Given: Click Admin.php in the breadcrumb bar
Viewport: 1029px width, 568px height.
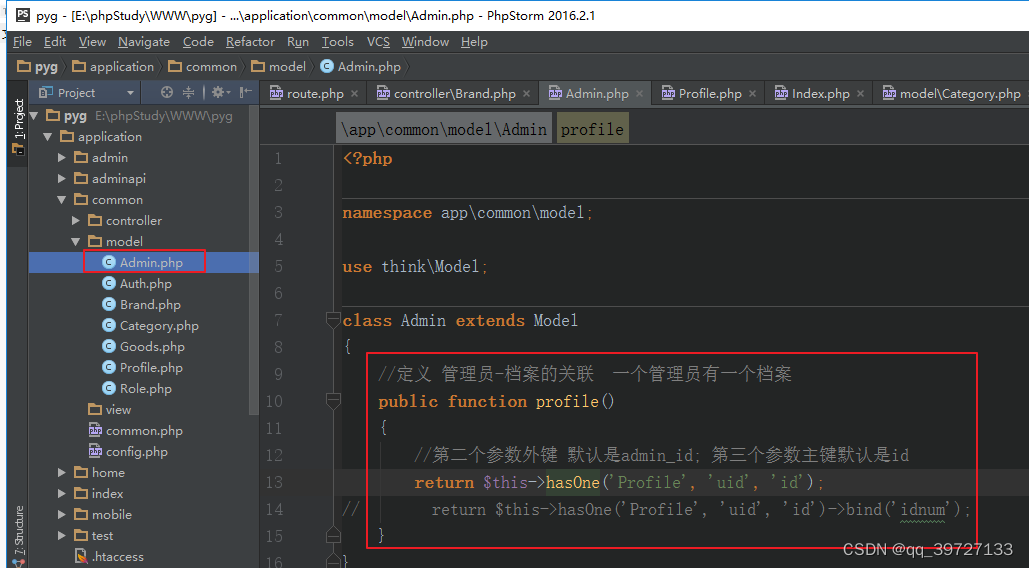Looking at the screenshot, I should (360, 67).
